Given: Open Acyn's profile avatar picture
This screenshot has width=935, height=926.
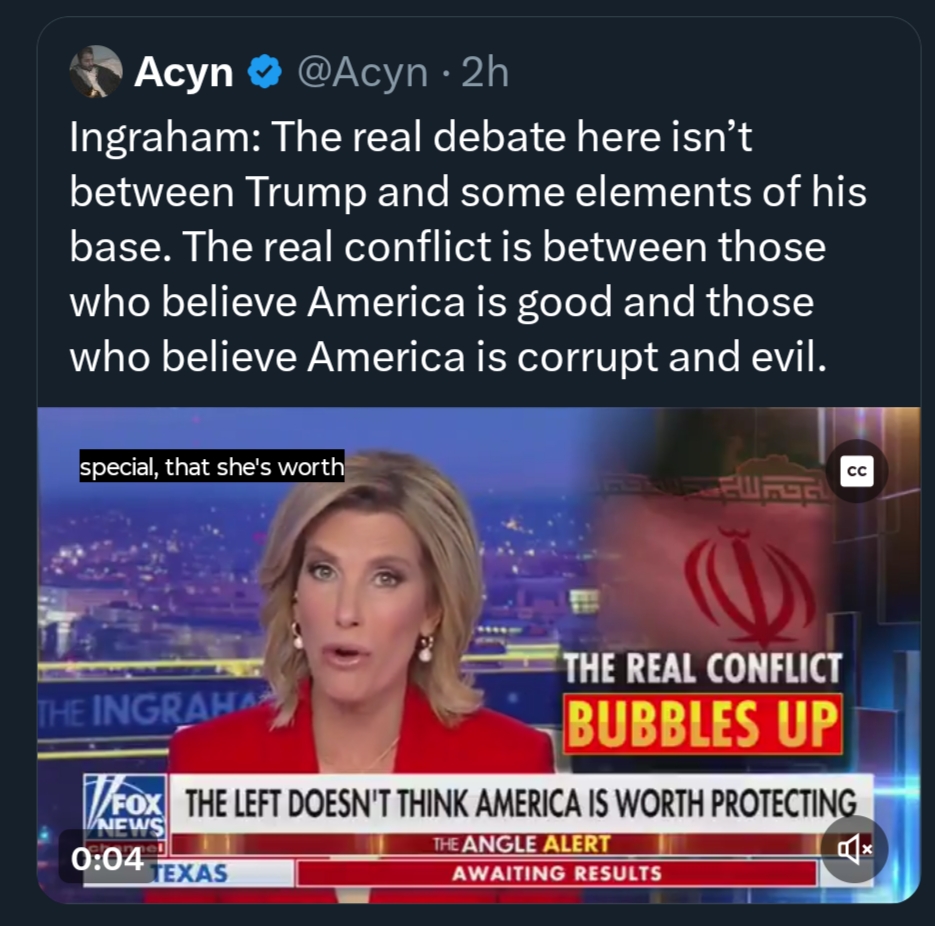Looking at the screenshot, I should [96, 72].
